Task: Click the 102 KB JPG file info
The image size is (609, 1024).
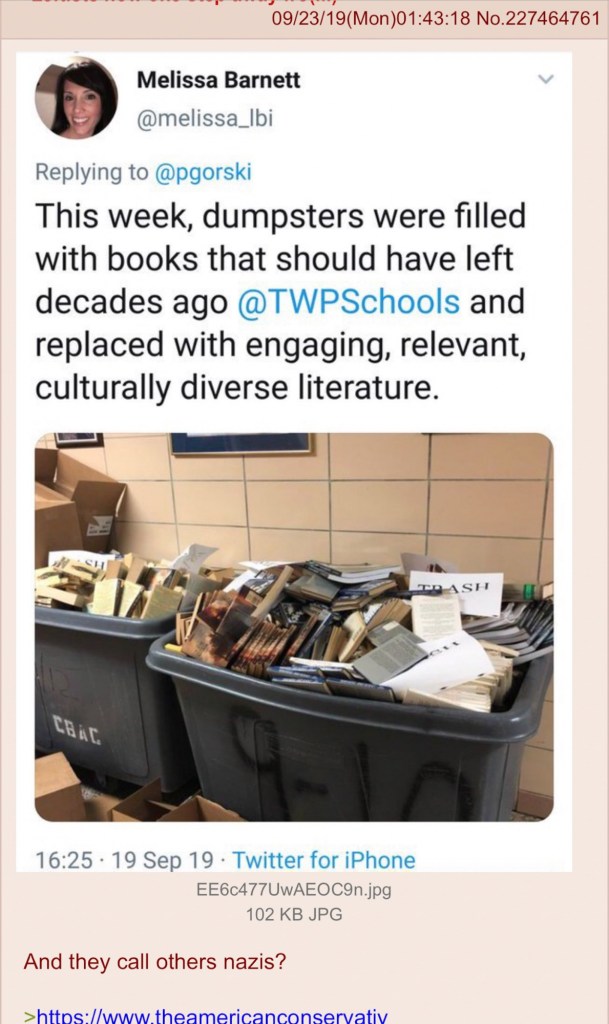Action: point(294,914)
